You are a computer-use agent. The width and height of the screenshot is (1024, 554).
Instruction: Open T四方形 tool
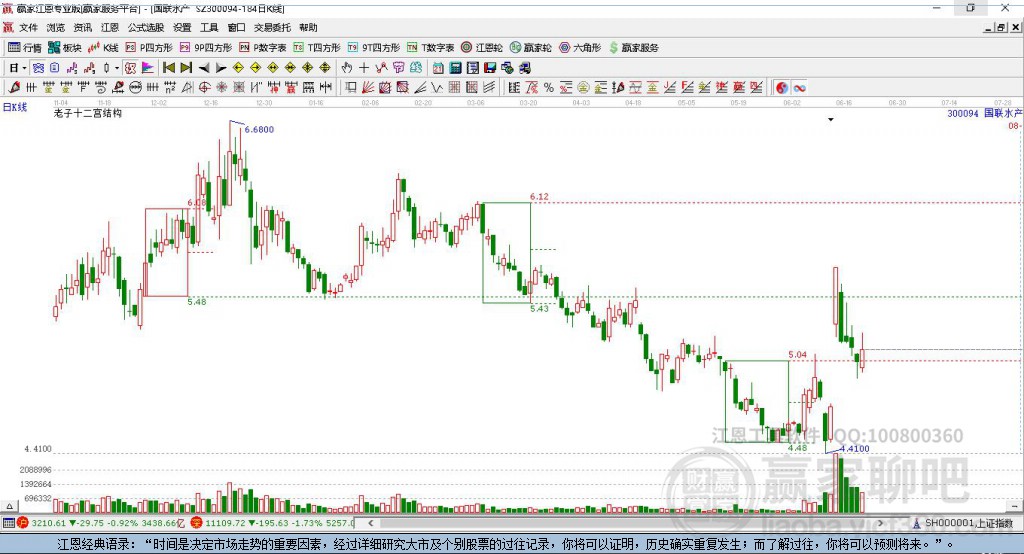tap(317, 48)
